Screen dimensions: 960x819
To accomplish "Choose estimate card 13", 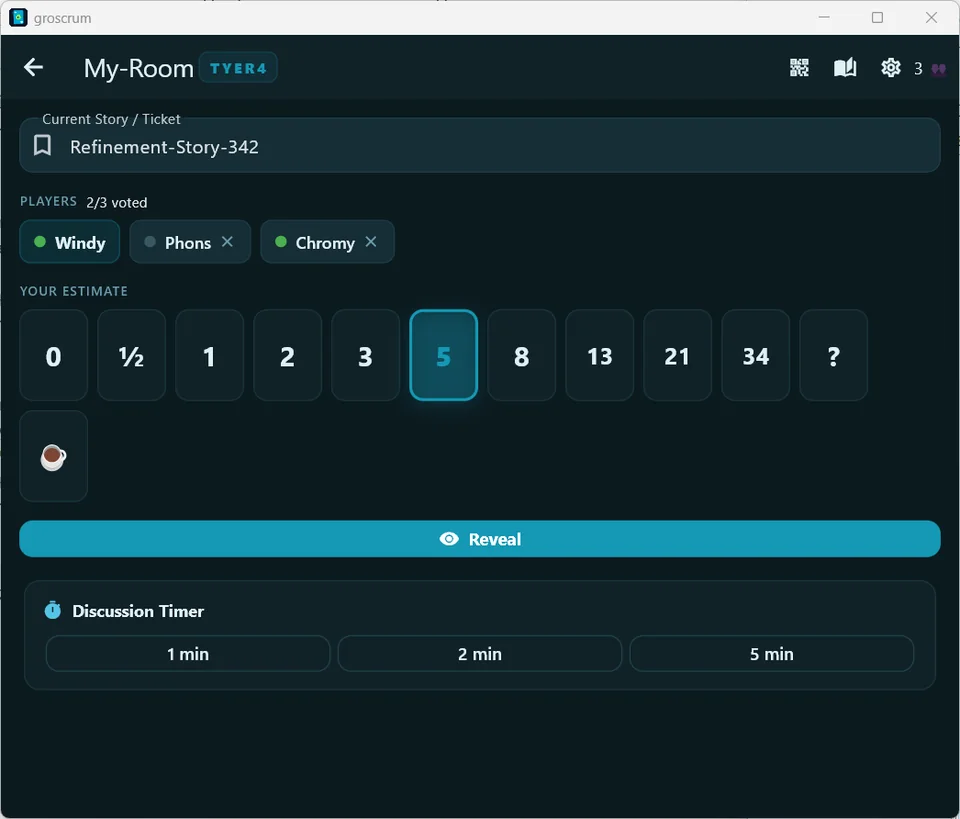I will (x=599, y=355).
